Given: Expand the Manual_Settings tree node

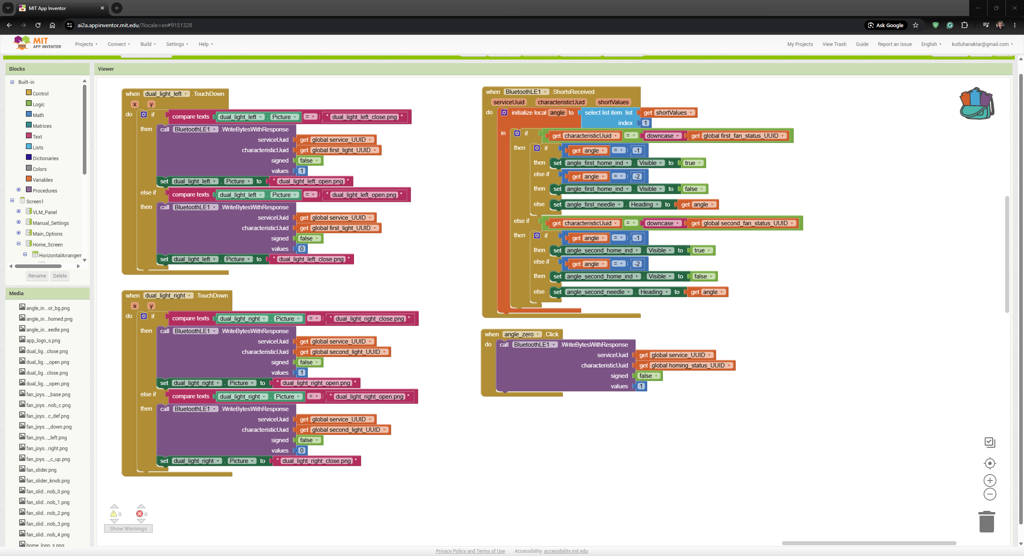Looking at the screenshot, I should tap(19, 223).
